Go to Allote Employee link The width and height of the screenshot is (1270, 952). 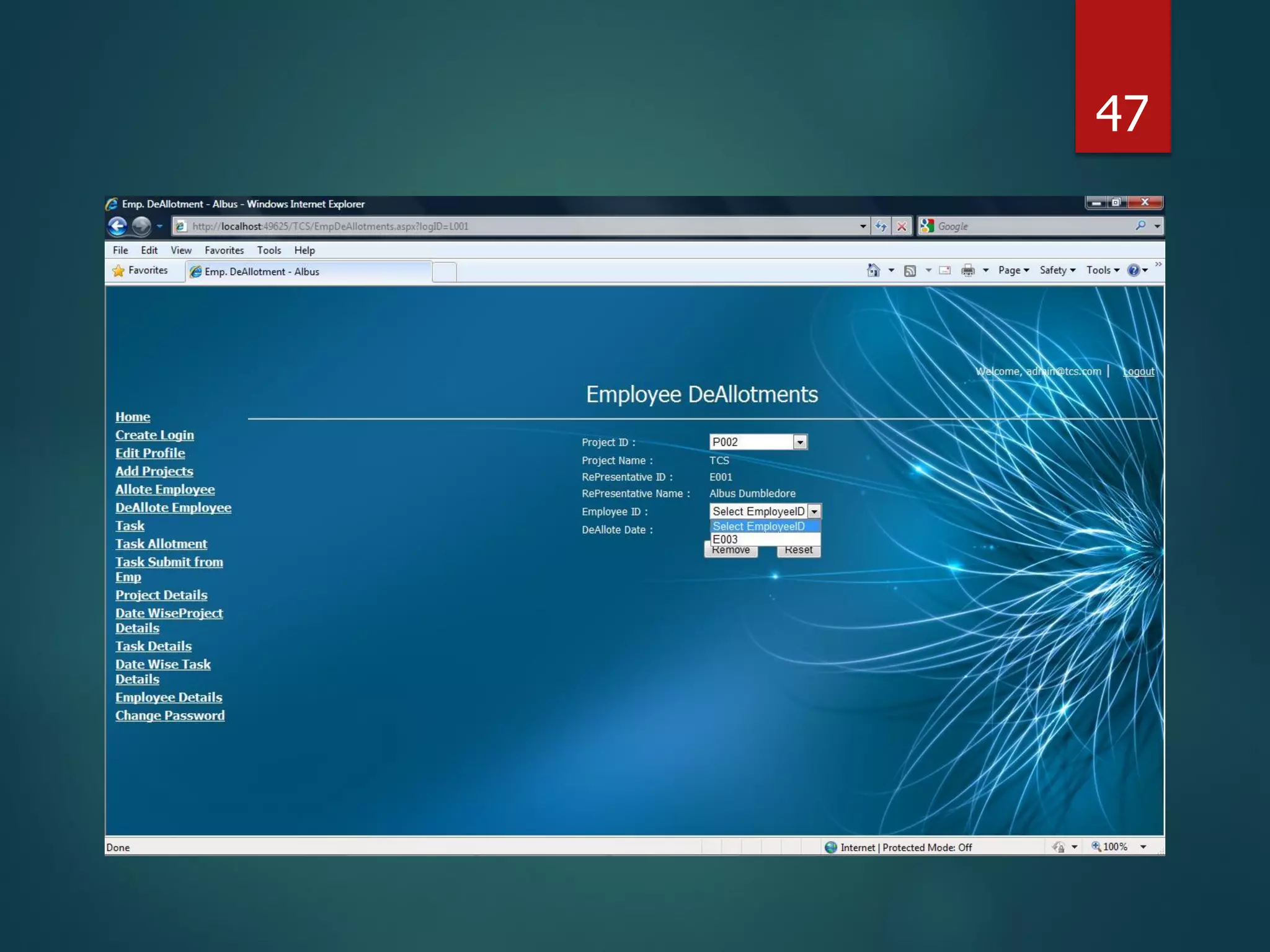[x=165, y=490]
